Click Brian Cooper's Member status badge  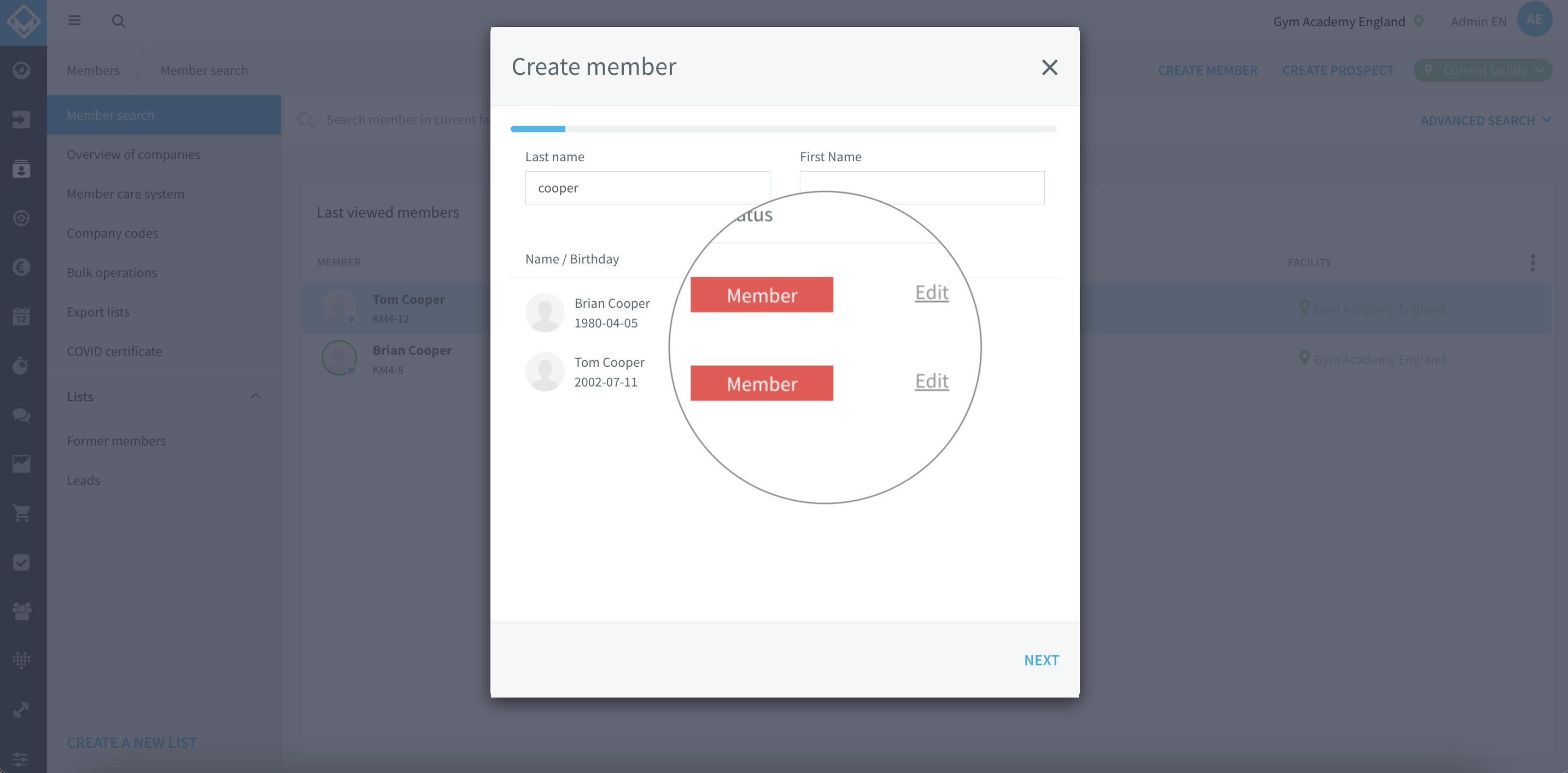tap(762, 295)
